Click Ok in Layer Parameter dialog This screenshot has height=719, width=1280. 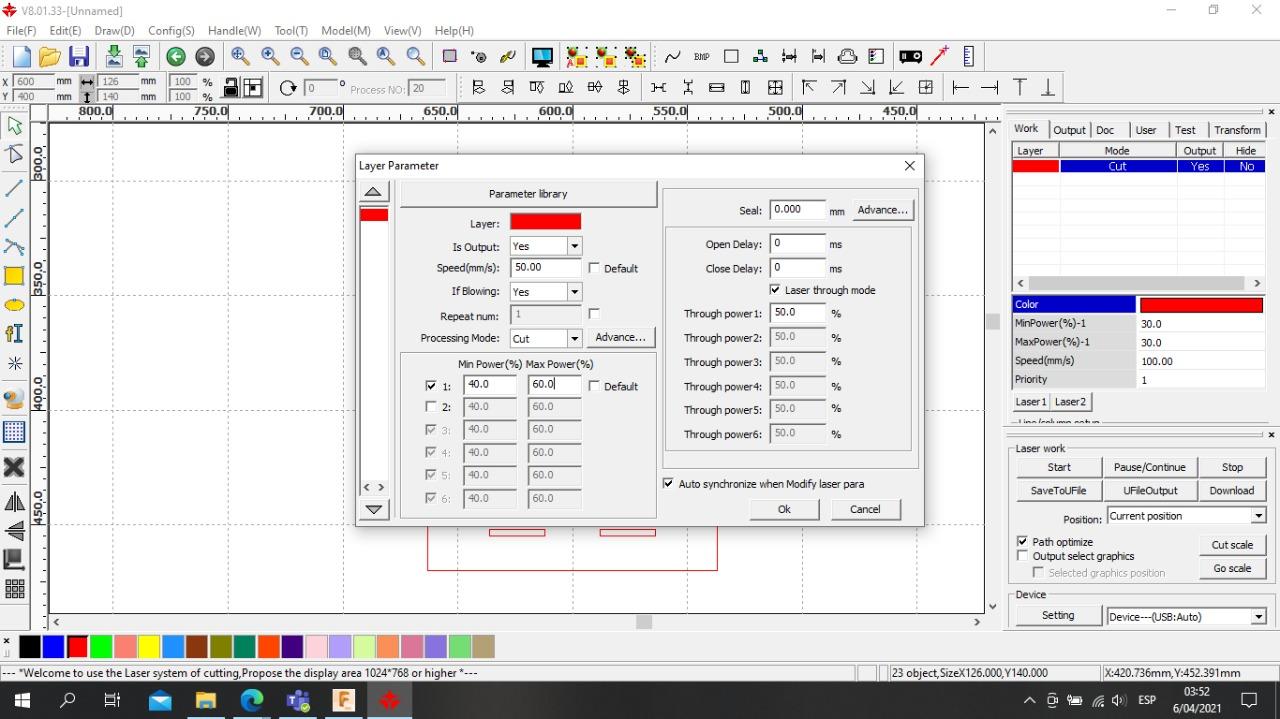click(784, 509)
